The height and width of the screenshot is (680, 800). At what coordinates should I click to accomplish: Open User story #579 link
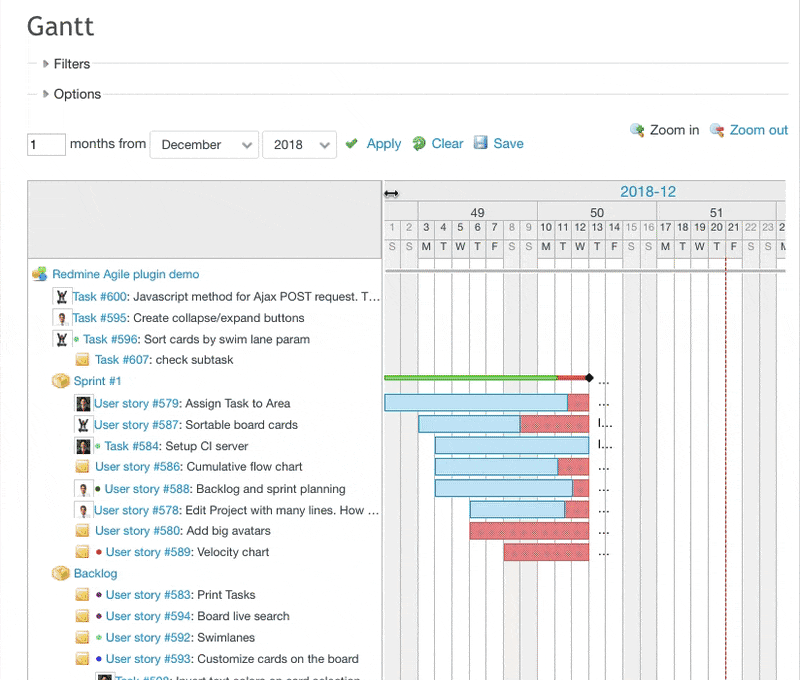(136, 403)
